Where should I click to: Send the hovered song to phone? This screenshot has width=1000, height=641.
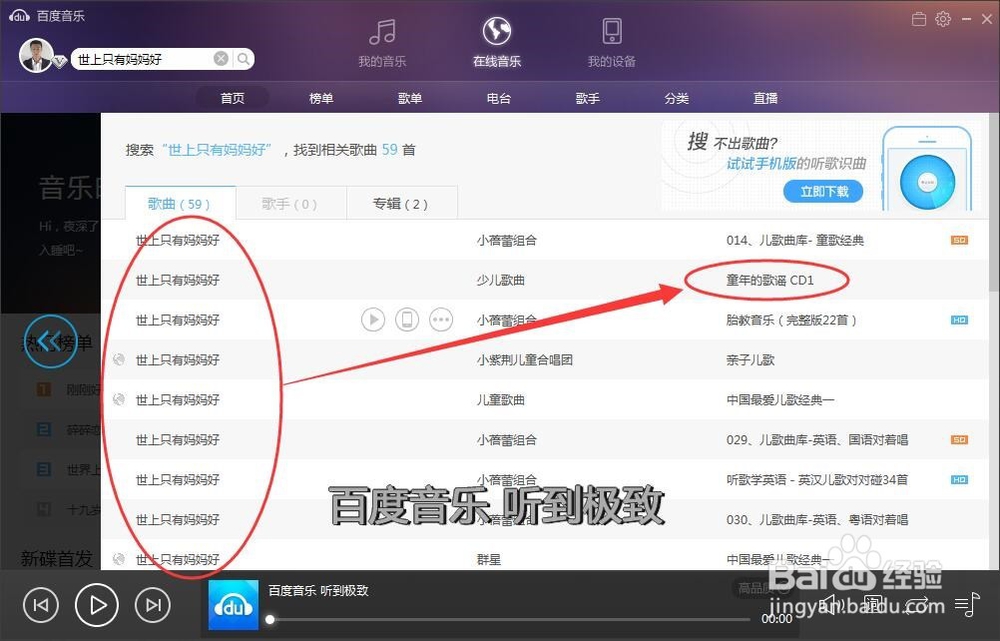[x=407, y=319]
